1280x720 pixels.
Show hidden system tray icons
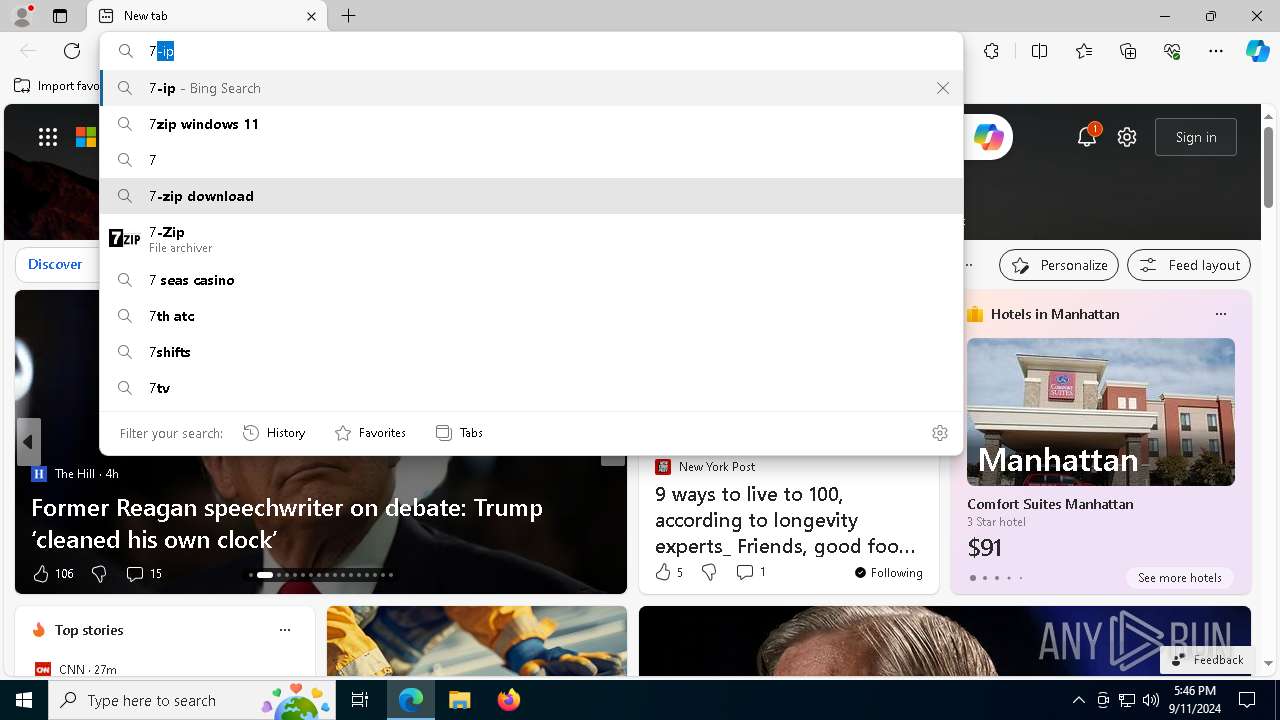pyautogui.click(x=1078, y=700)
